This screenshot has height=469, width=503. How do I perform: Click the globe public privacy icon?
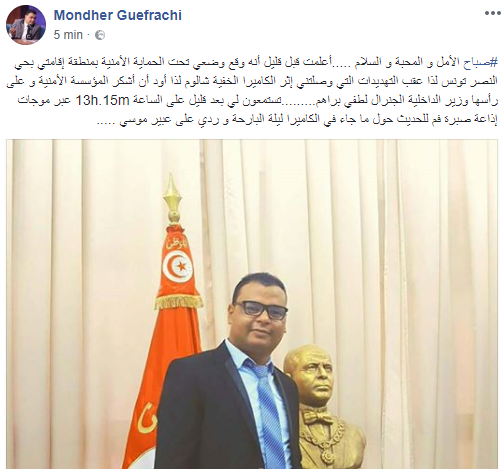pyautogui.click(x=100, y=35)
